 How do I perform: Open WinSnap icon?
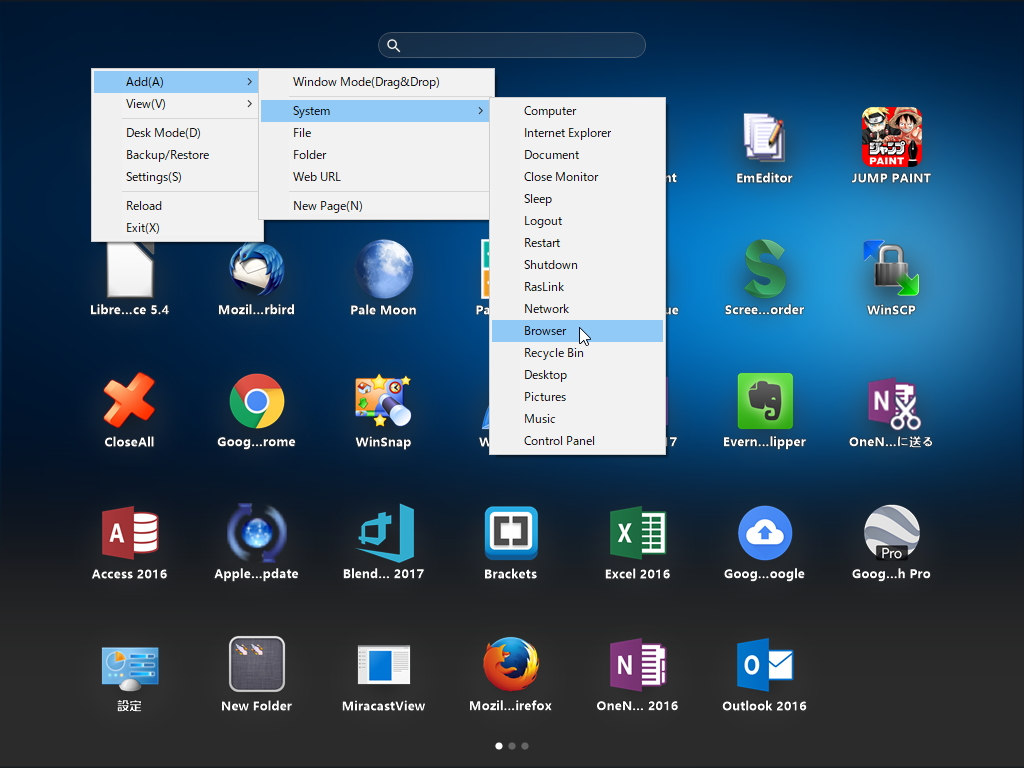pos(383,401)
